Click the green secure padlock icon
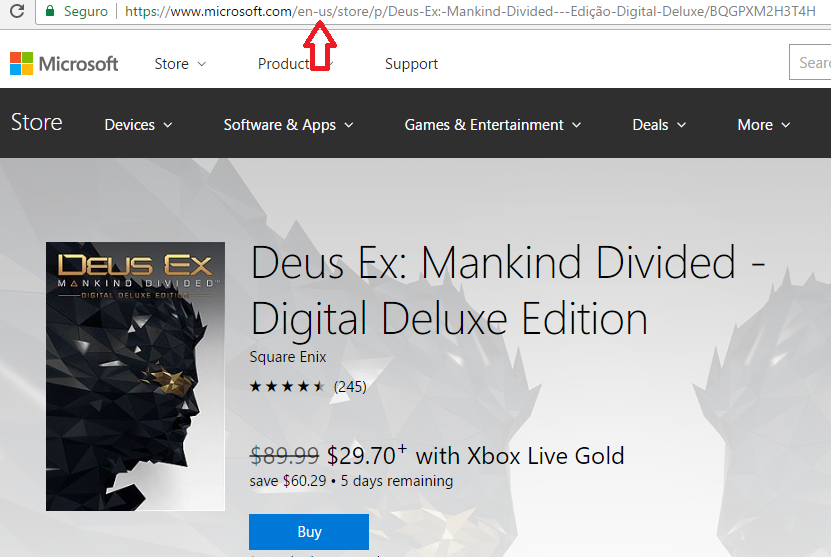The width and height of the screenshot is (831, 557). click(50, 11)
